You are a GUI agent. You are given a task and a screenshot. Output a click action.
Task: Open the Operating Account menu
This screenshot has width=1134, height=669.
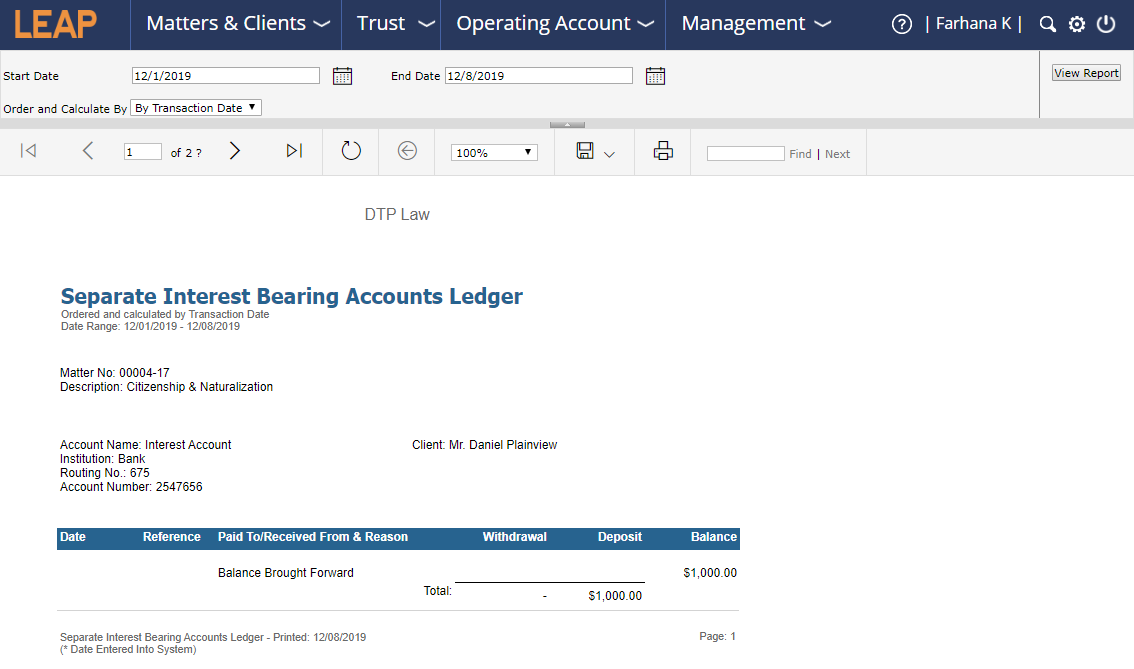(553, 23)
